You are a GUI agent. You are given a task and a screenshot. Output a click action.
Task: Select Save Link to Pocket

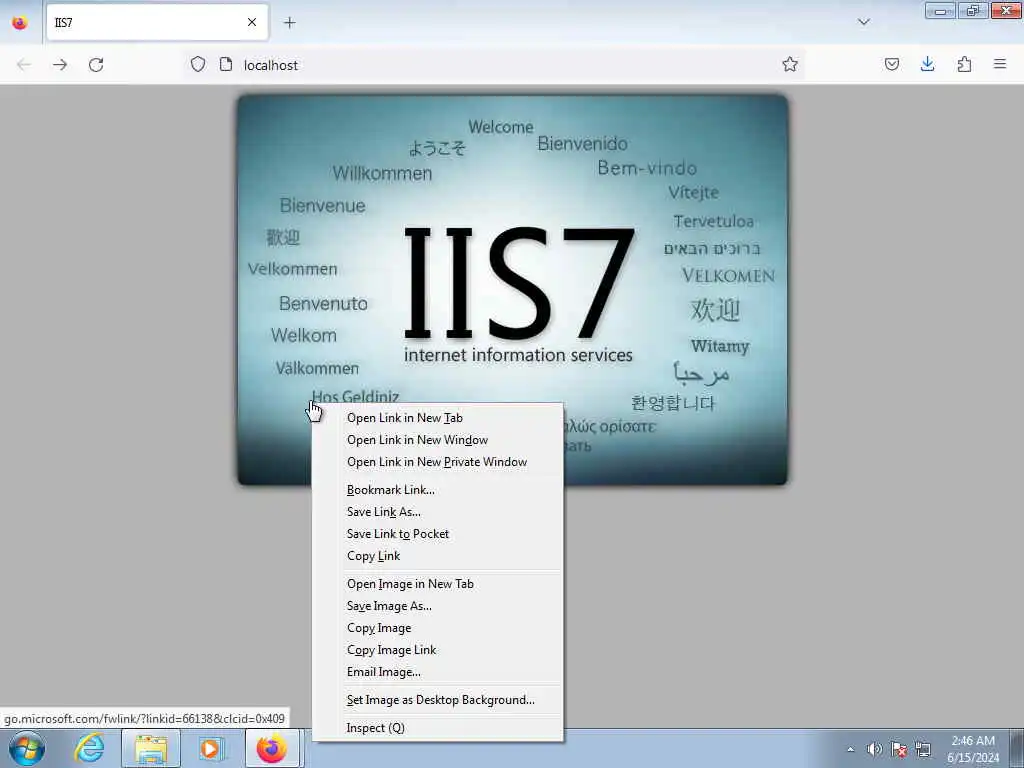(x=438, y=534)
